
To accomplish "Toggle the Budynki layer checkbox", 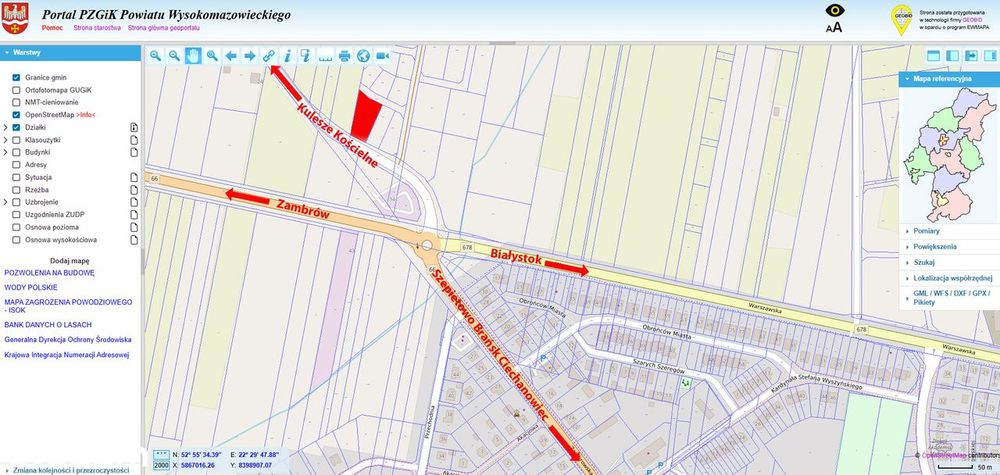I will [x=16, y=152].
